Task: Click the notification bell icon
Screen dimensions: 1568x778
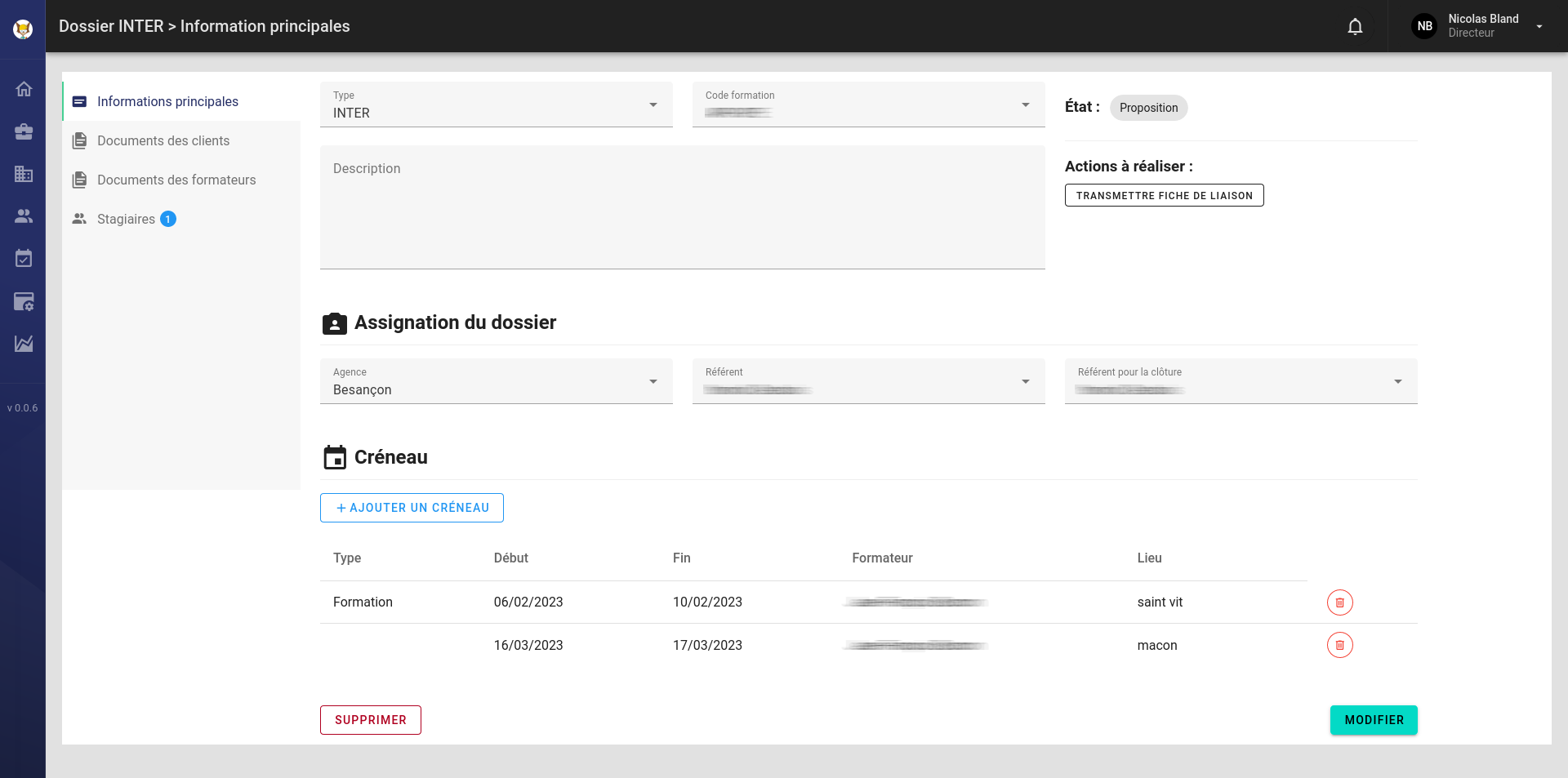Action: point(1355,27)
